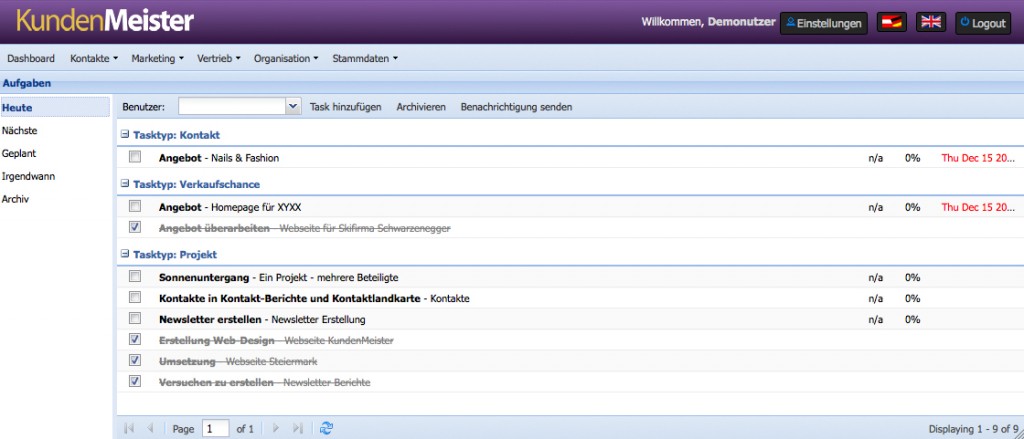Select Archiv in the left sidebar

coord(16,198)
